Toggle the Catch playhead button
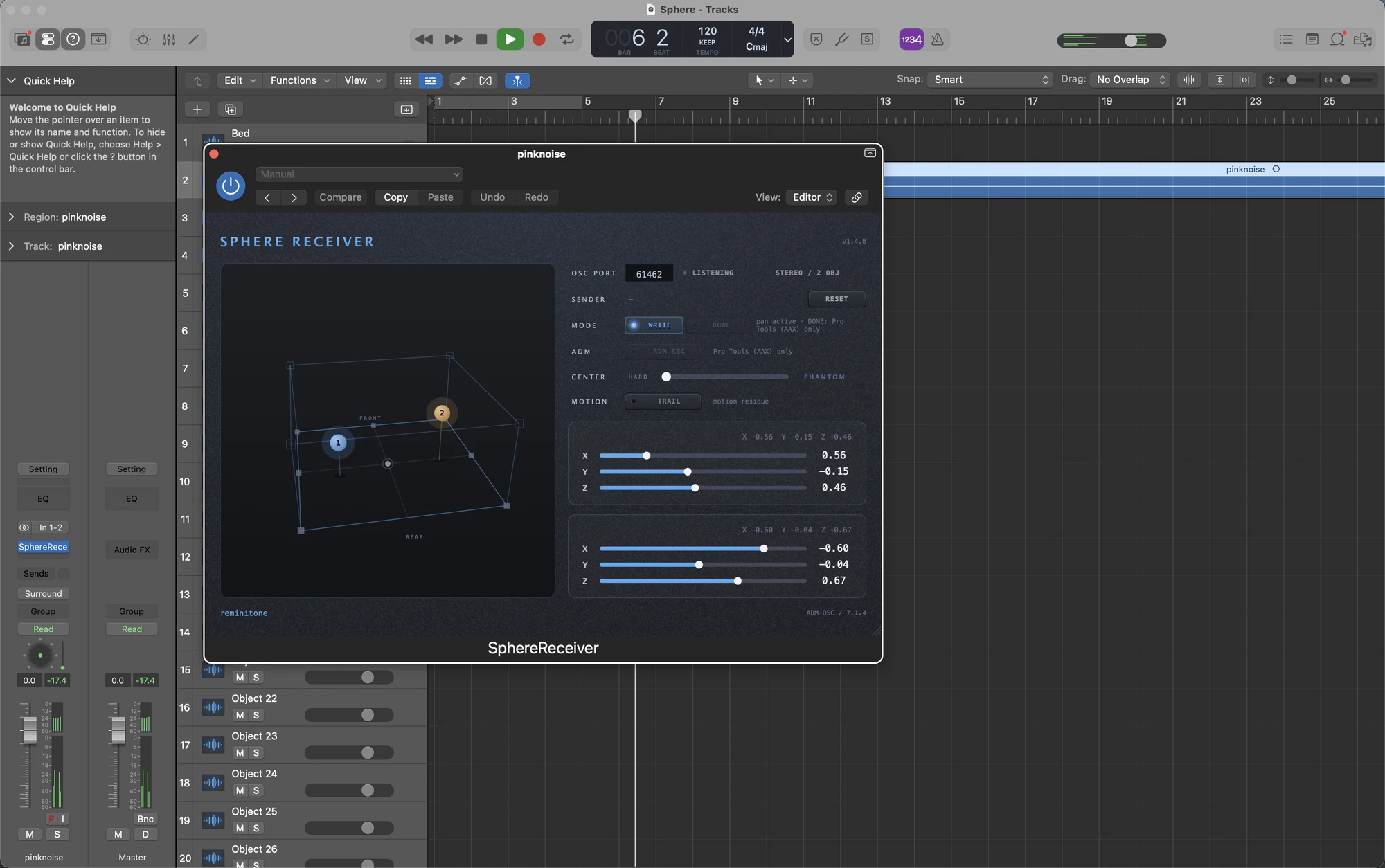 (517, 81)
